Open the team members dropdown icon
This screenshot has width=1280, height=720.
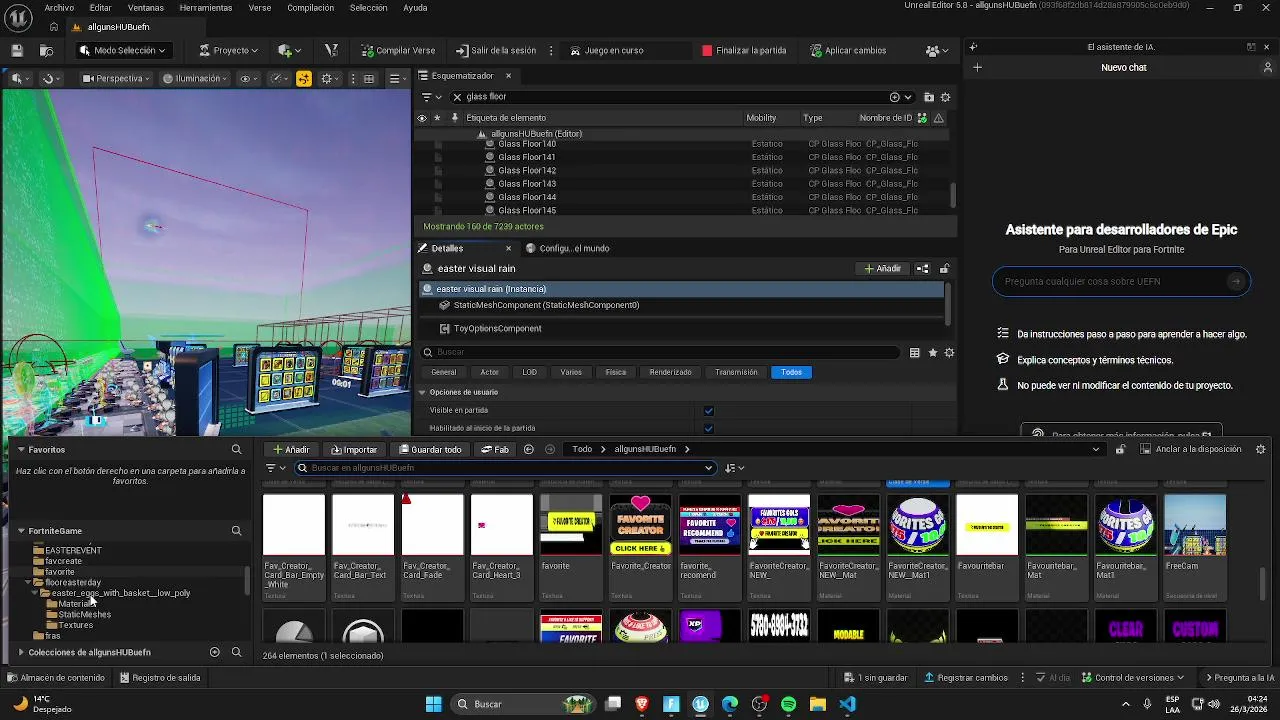point(937,50)
